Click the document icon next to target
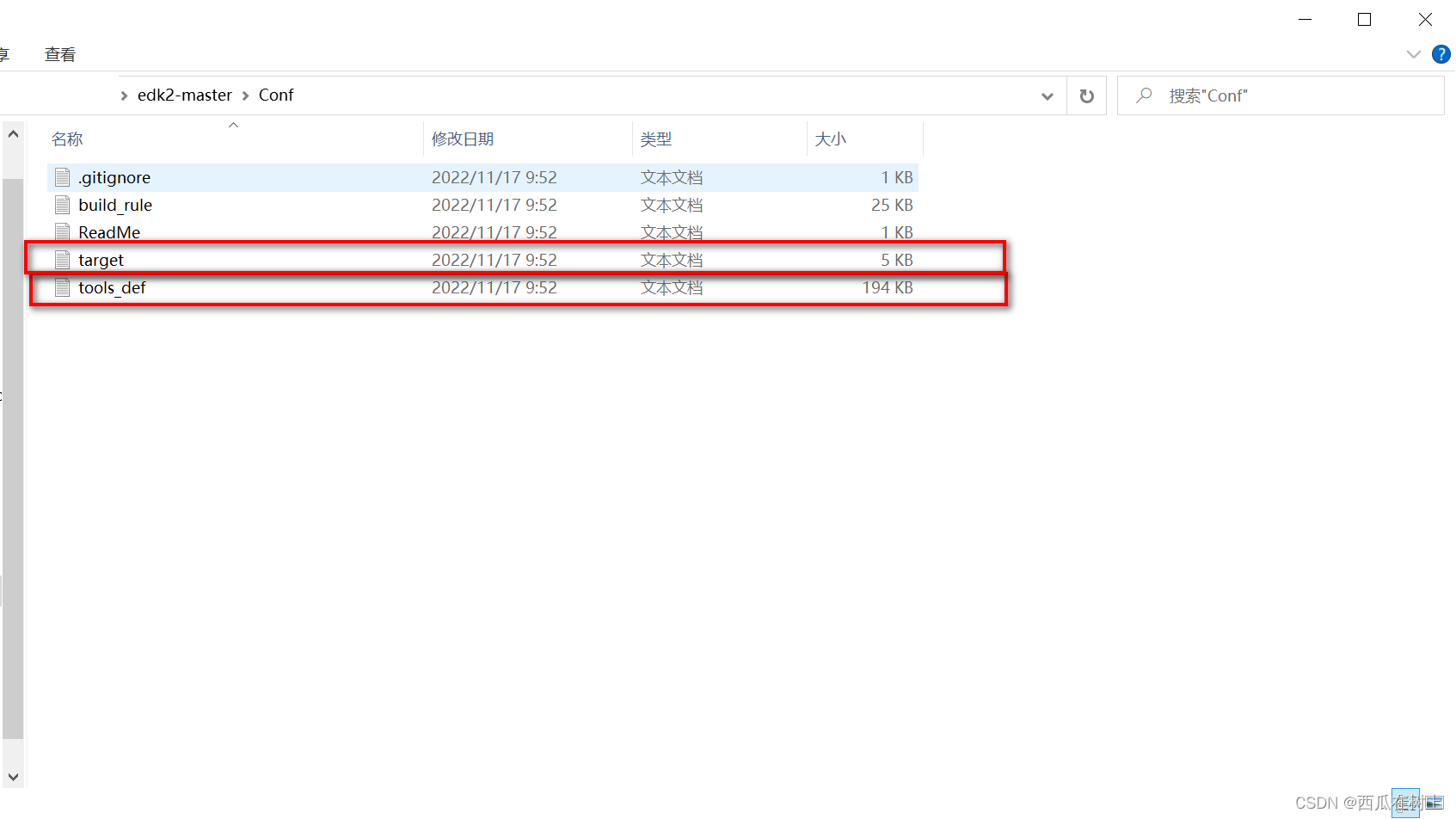Image resolution: width=1456 pixels, height=819 pixels. 61,259
